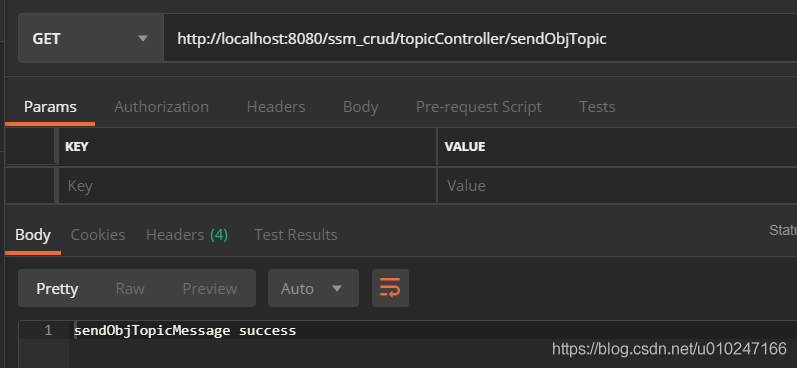Click the Key parameter input field
The width and height of the screenshot is (797, 368).
coord(248,186)
